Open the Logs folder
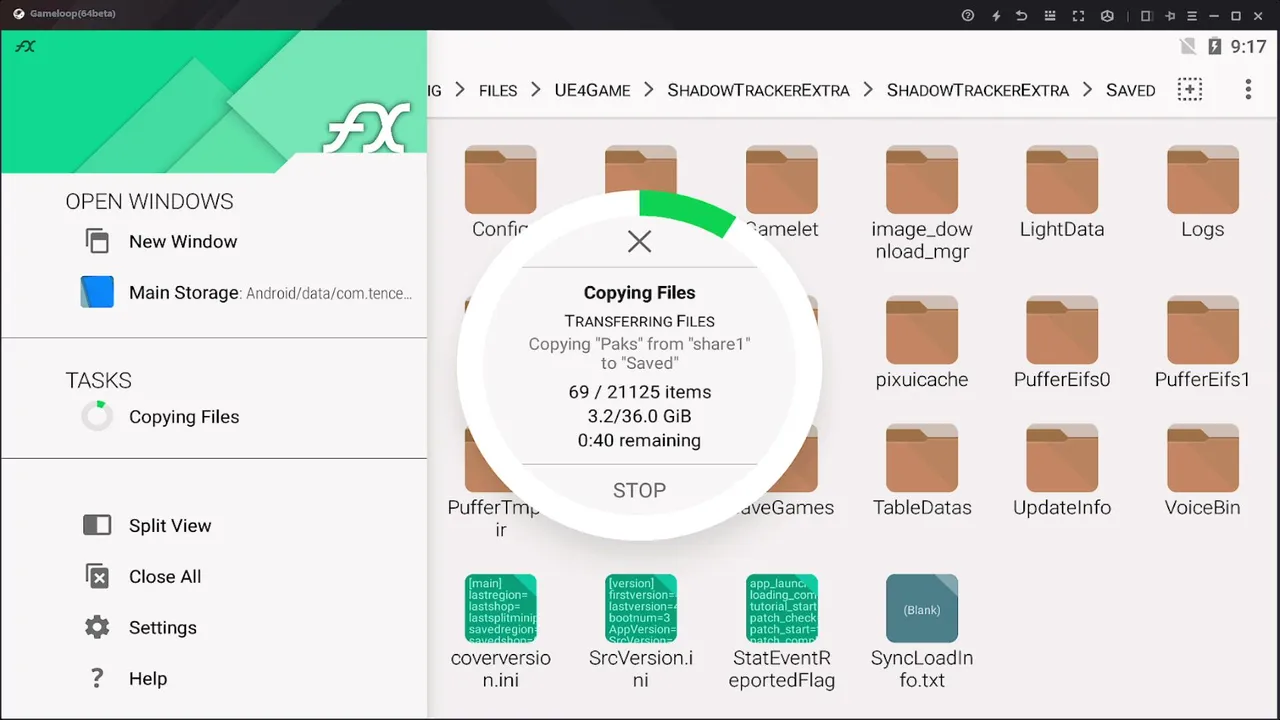Screen dimensions: 1280x720 click(x=1202, y=193)
